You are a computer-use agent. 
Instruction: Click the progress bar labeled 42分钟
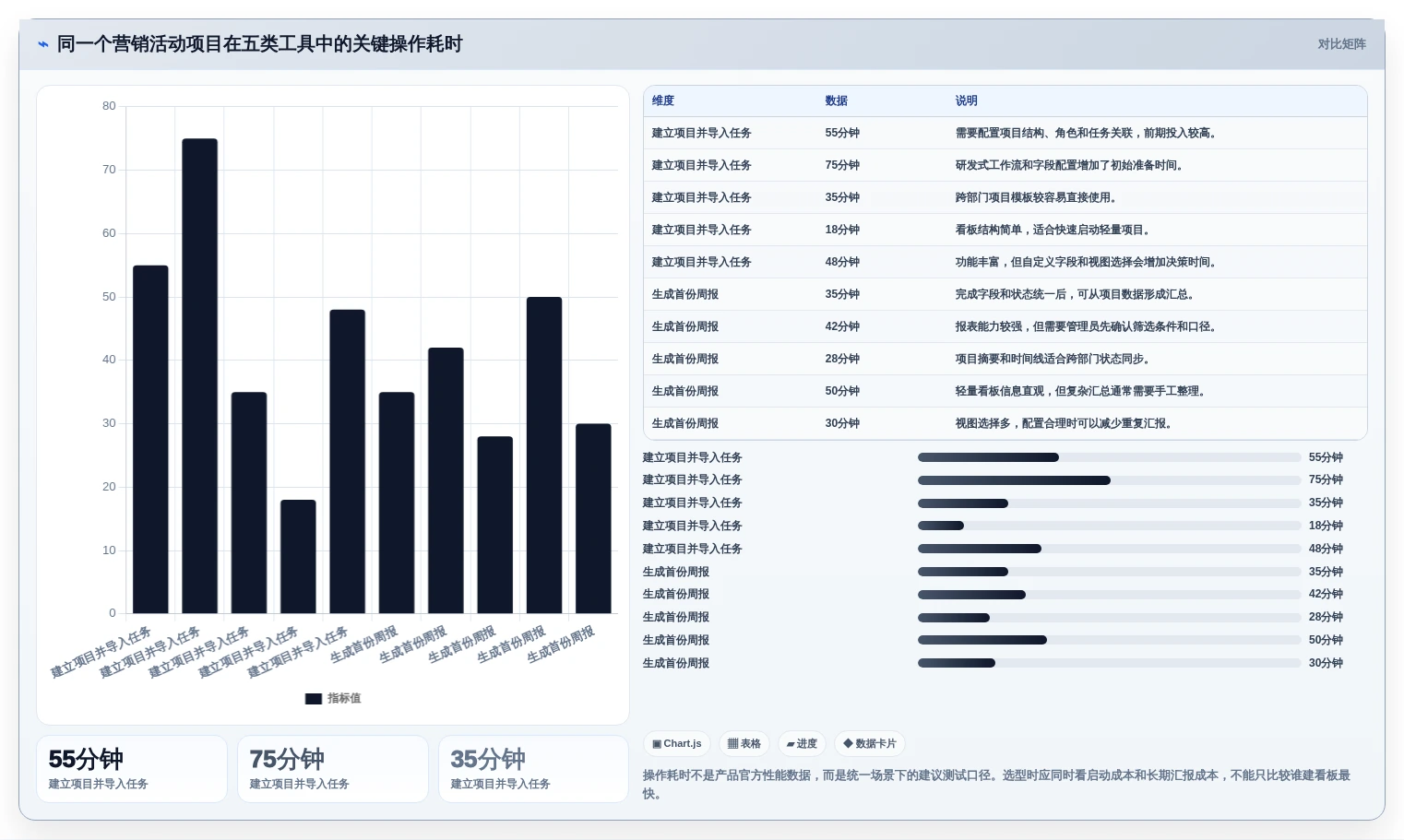coord(1109,595)
